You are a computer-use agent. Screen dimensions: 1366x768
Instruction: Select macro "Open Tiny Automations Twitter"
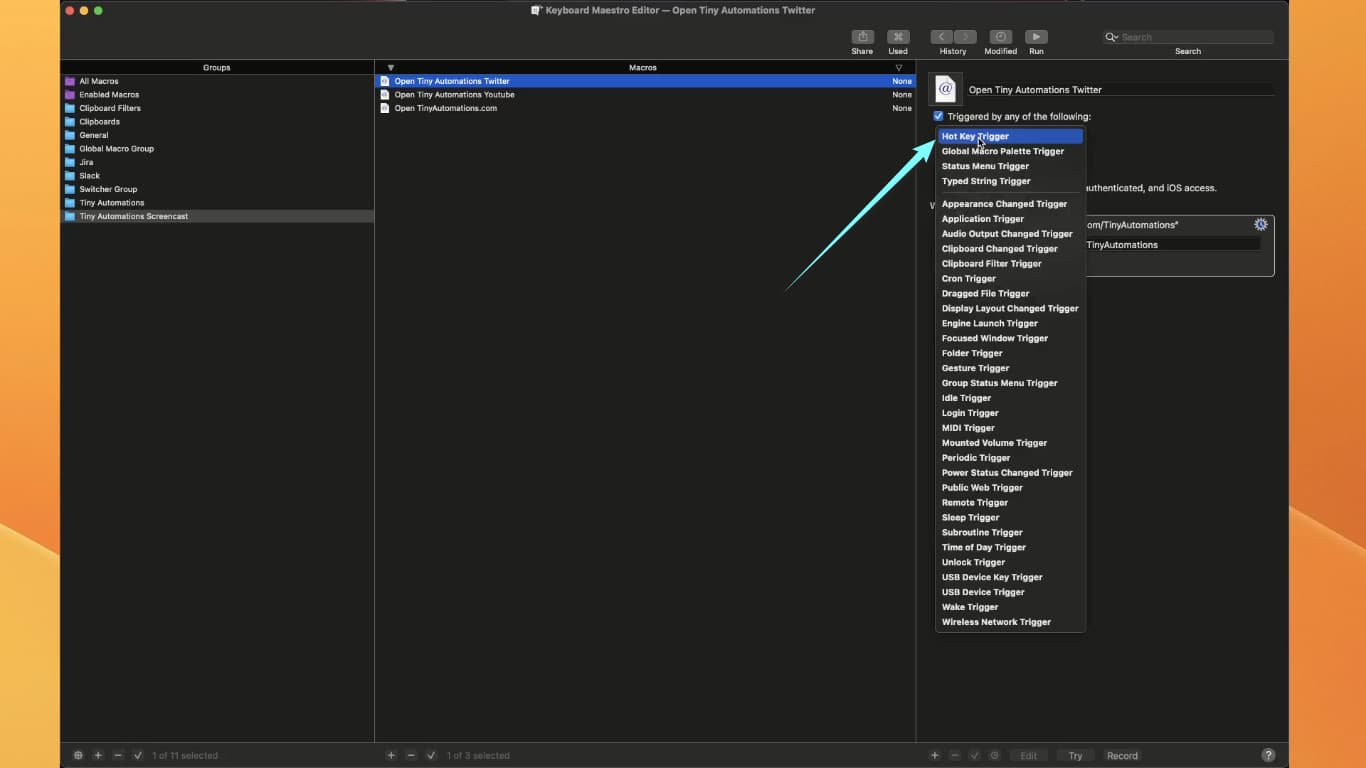[645, 81]
